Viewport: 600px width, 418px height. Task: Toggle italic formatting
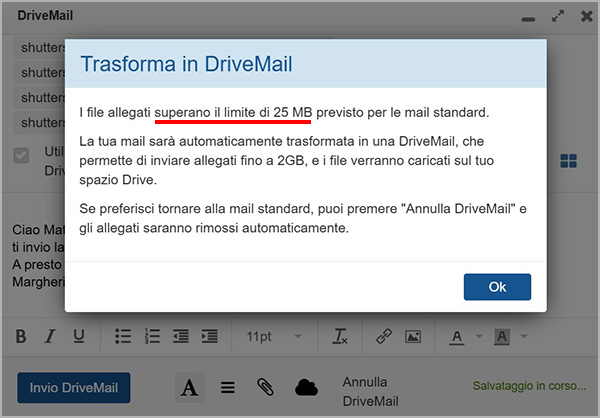click(50, 336)
